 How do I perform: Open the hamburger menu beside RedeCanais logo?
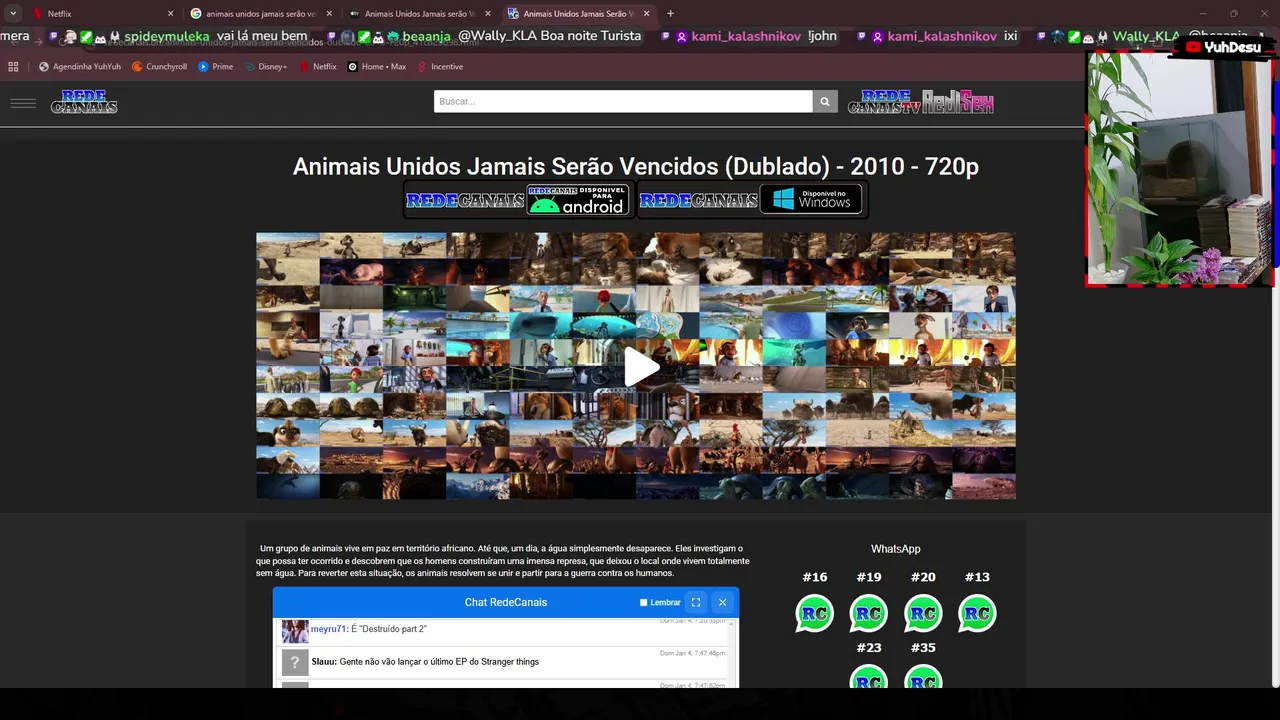click(23, 102)
